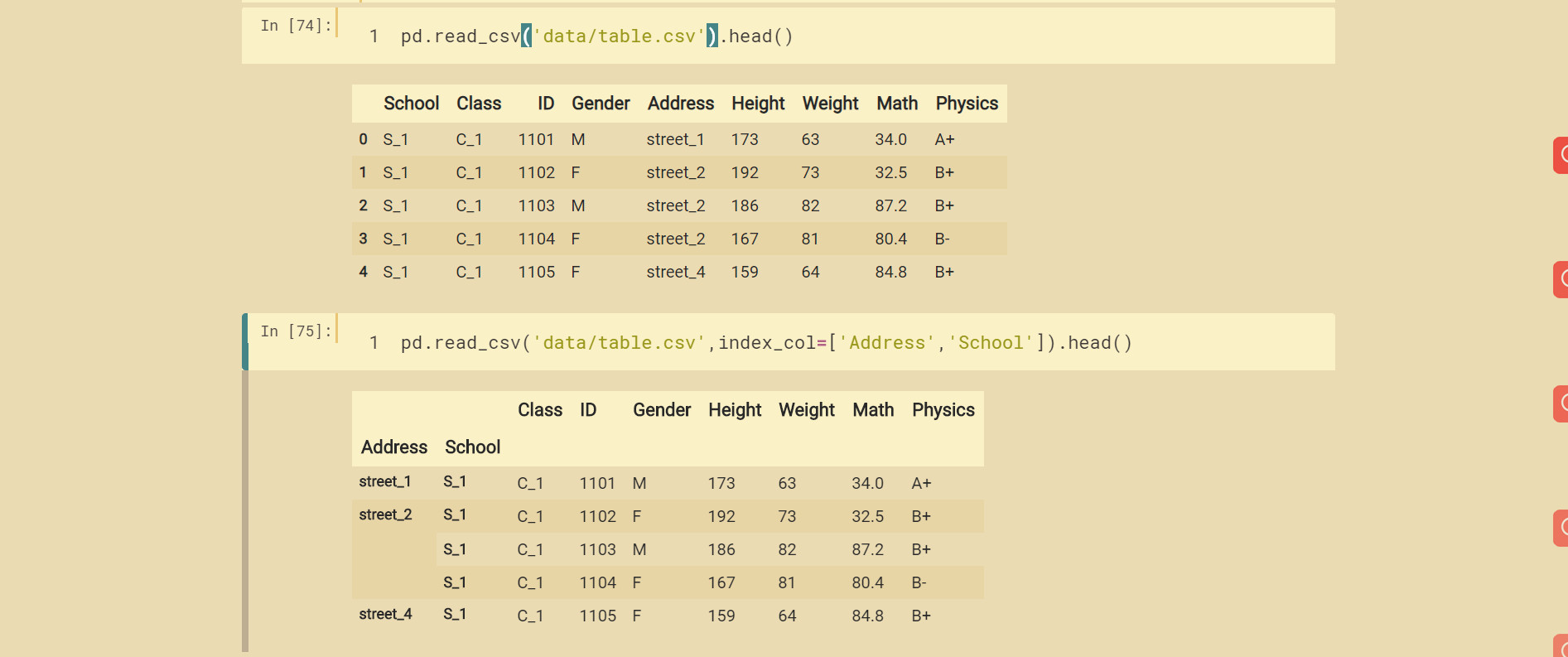The height and width of the screenshot is (657, 1568).
Task: Click street_4 in the first output table
Action: 676,272
